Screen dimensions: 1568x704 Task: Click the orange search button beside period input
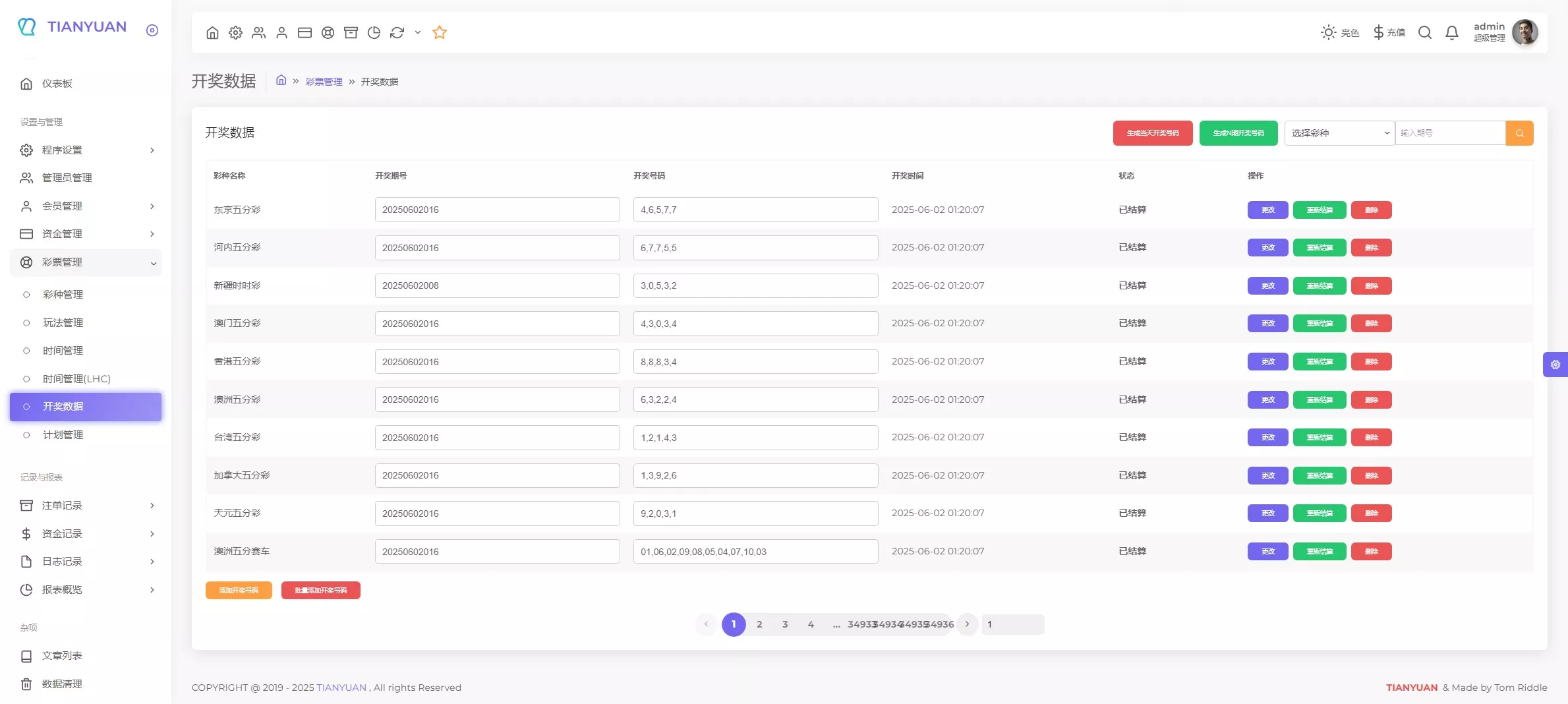click(1519, 133)
